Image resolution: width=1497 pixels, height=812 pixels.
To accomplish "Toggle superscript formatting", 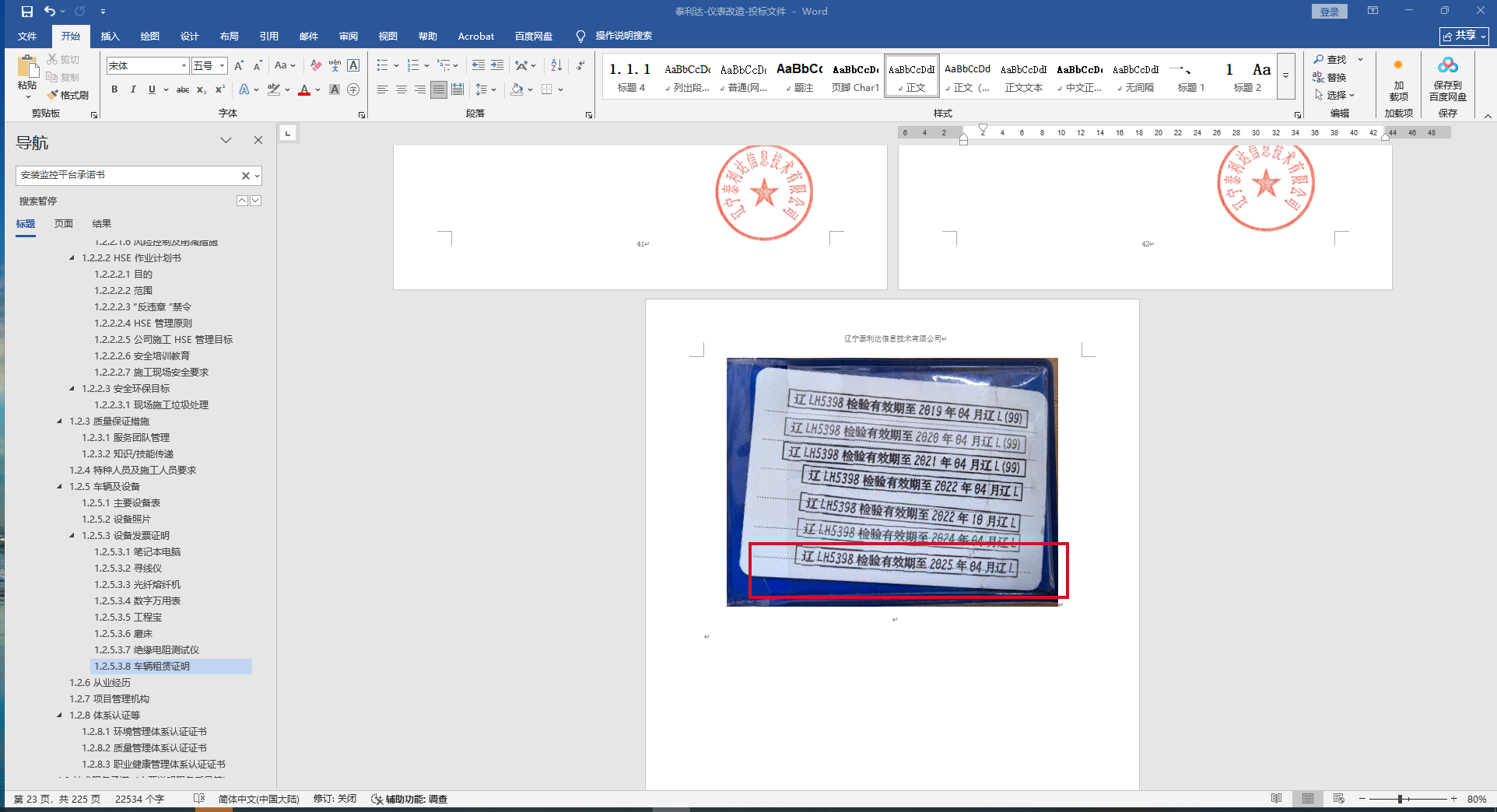I will [x=220, y=89].
